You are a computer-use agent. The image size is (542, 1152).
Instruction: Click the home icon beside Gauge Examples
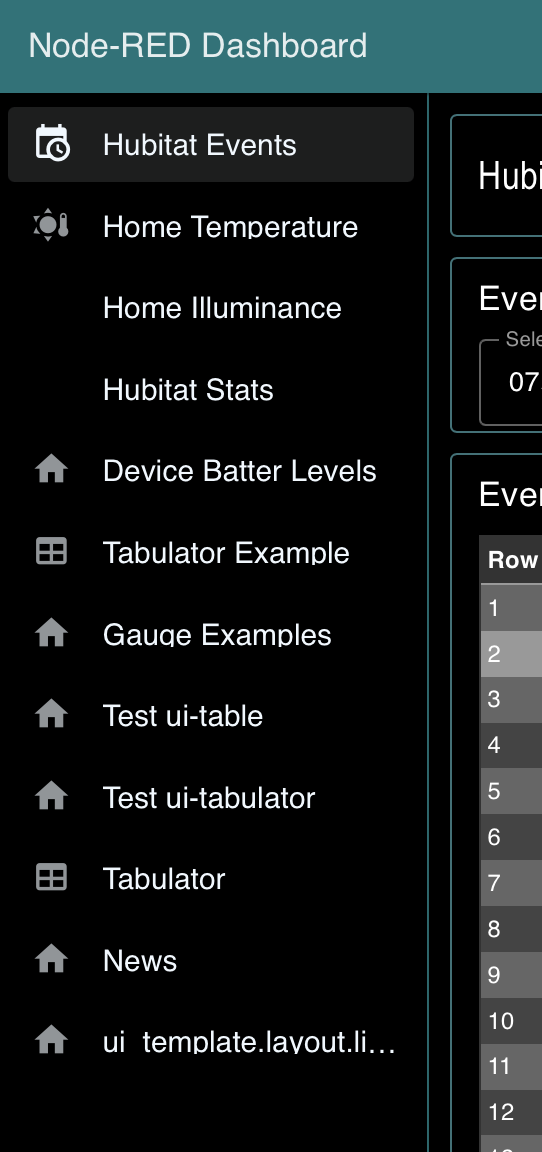point(51,633)
